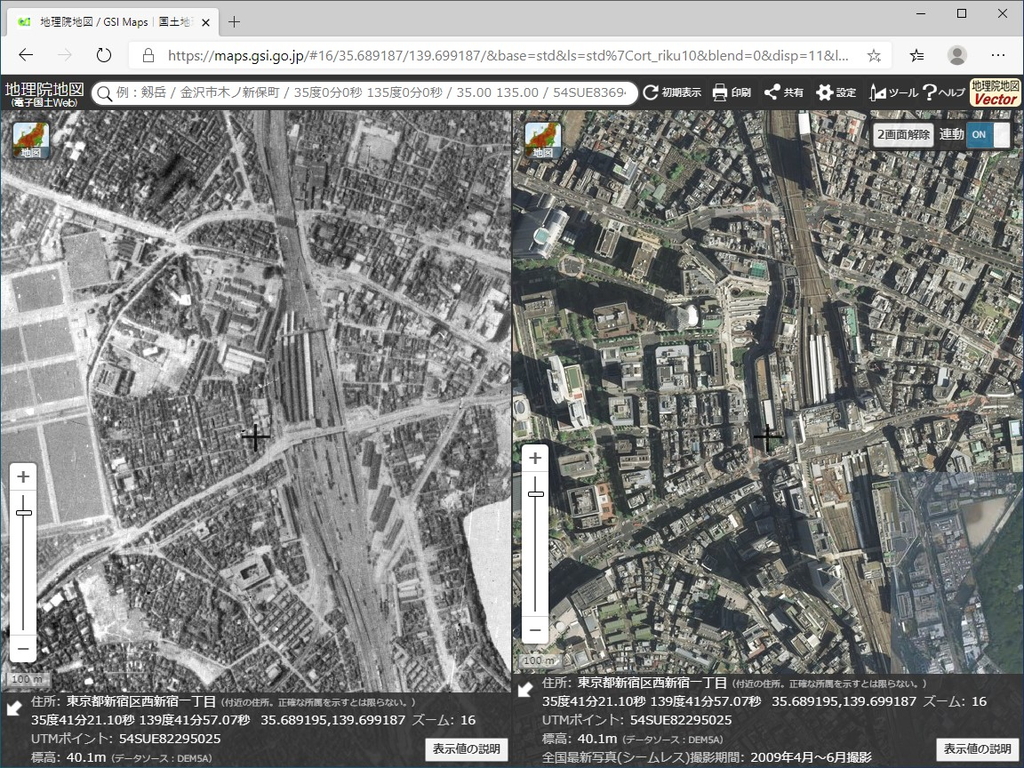Click the 2画面解除 button
The image size is (1024, 768).
[903, 135]
